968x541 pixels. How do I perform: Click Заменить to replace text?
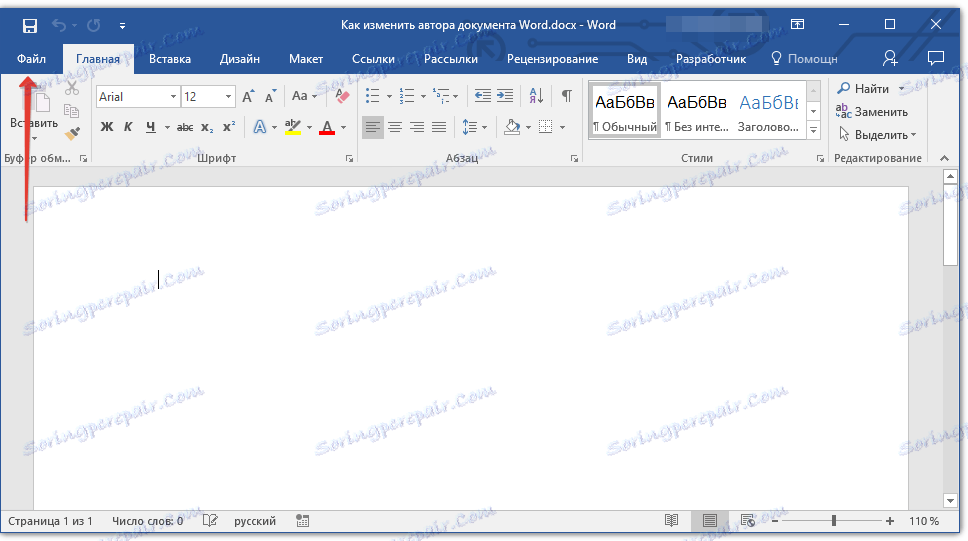point(872,112)
